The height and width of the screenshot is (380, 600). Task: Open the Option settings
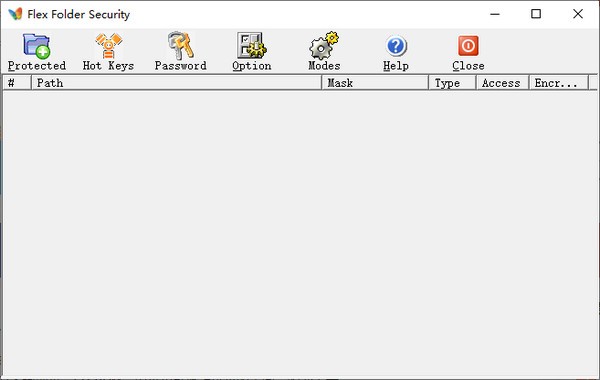[252, 52]
